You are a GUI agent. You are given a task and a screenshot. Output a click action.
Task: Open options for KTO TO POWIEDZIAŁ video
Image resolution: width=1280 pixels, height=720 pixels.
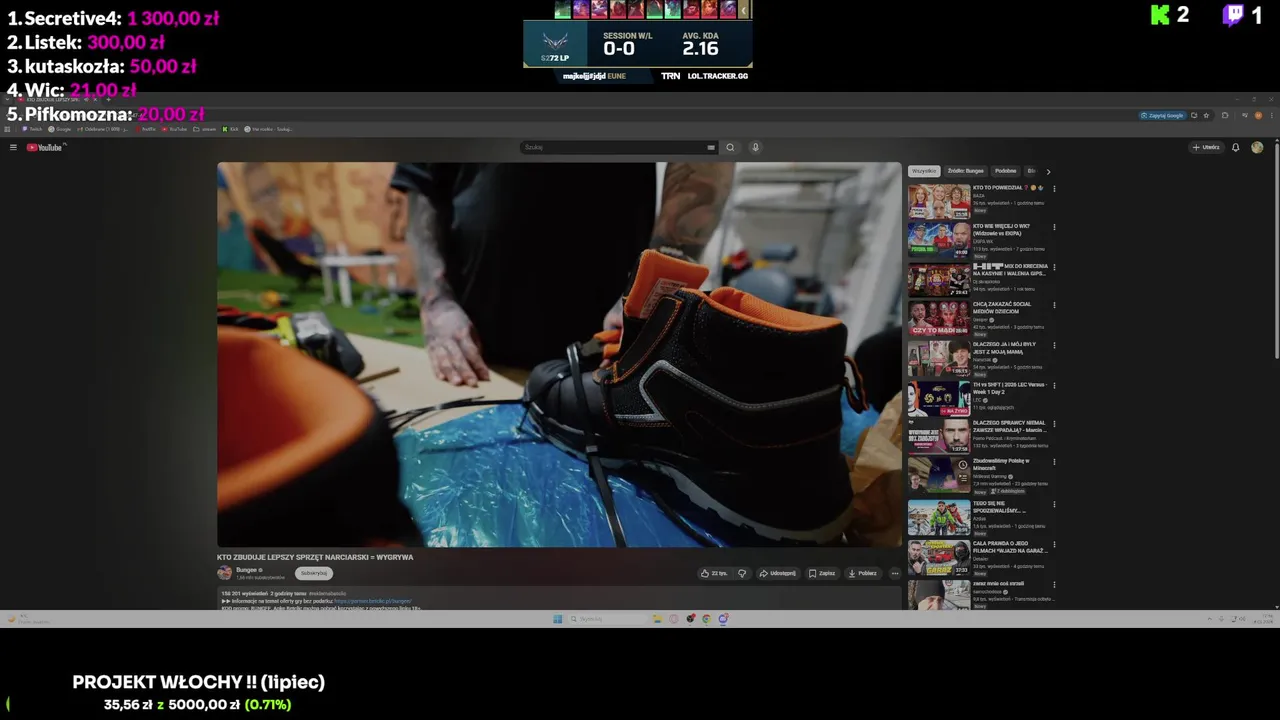(x=1054, y=188)
